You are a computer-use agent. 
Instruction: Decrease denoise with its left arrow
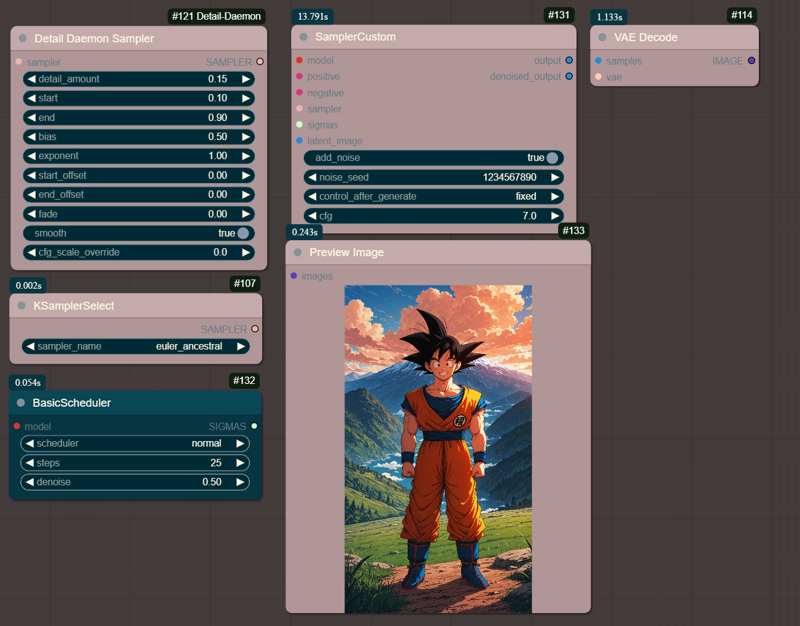(30, 482)
